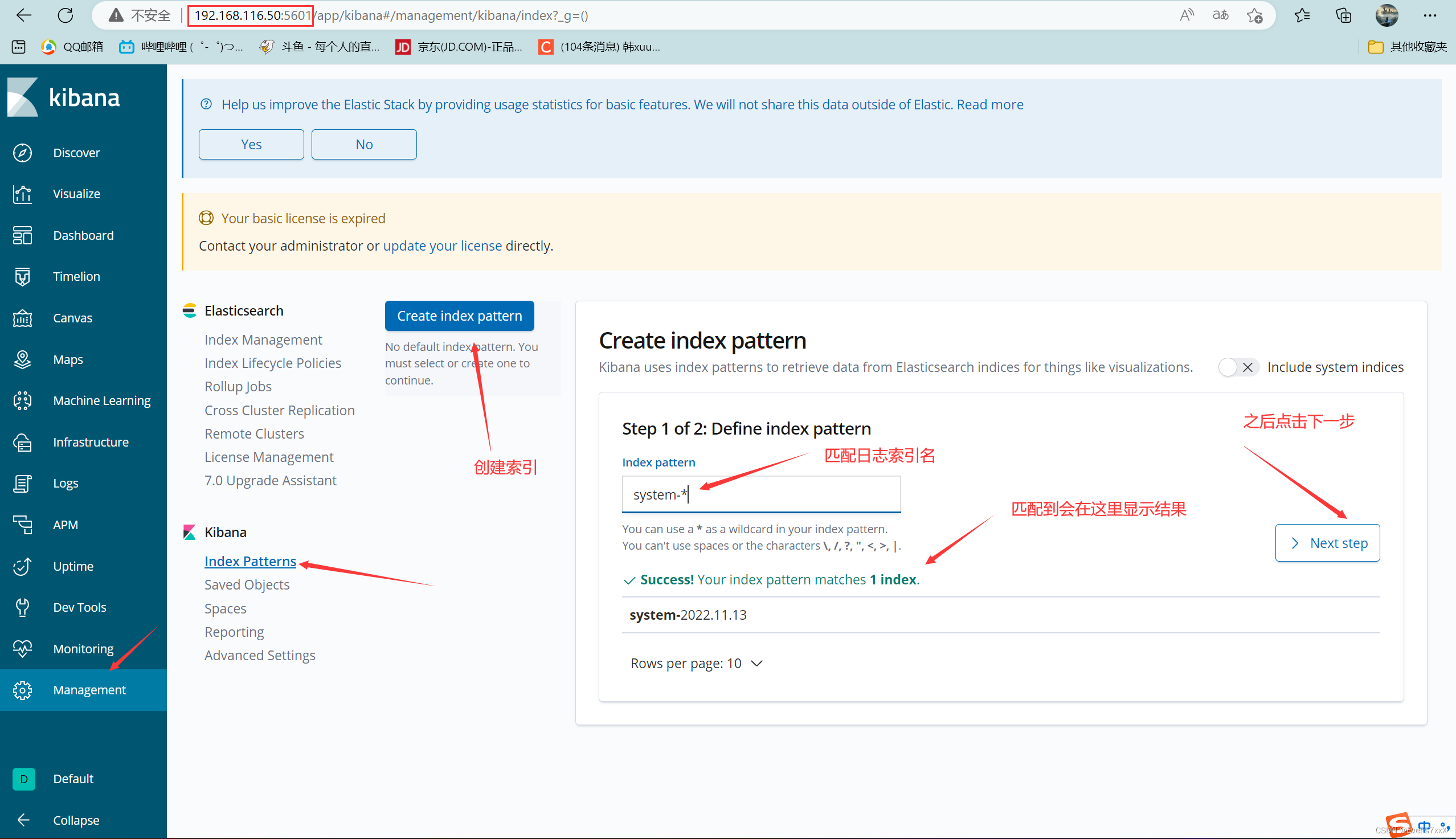Image resolution: width=1456 pixels, height=839 pixels.
Task: Click the APM icon
Action: click(22, 525)
